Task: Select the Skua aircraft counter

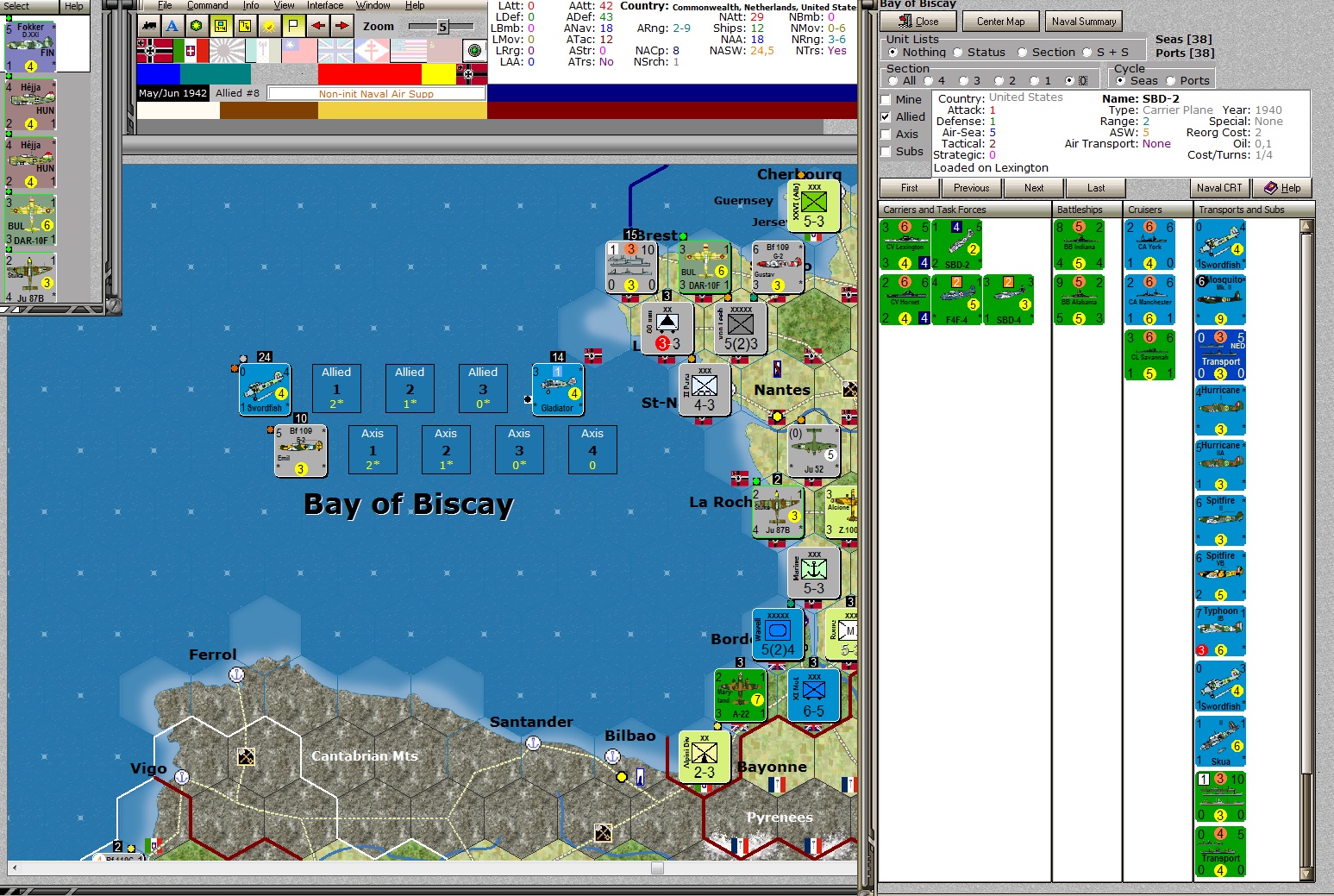Action: 1220,742
